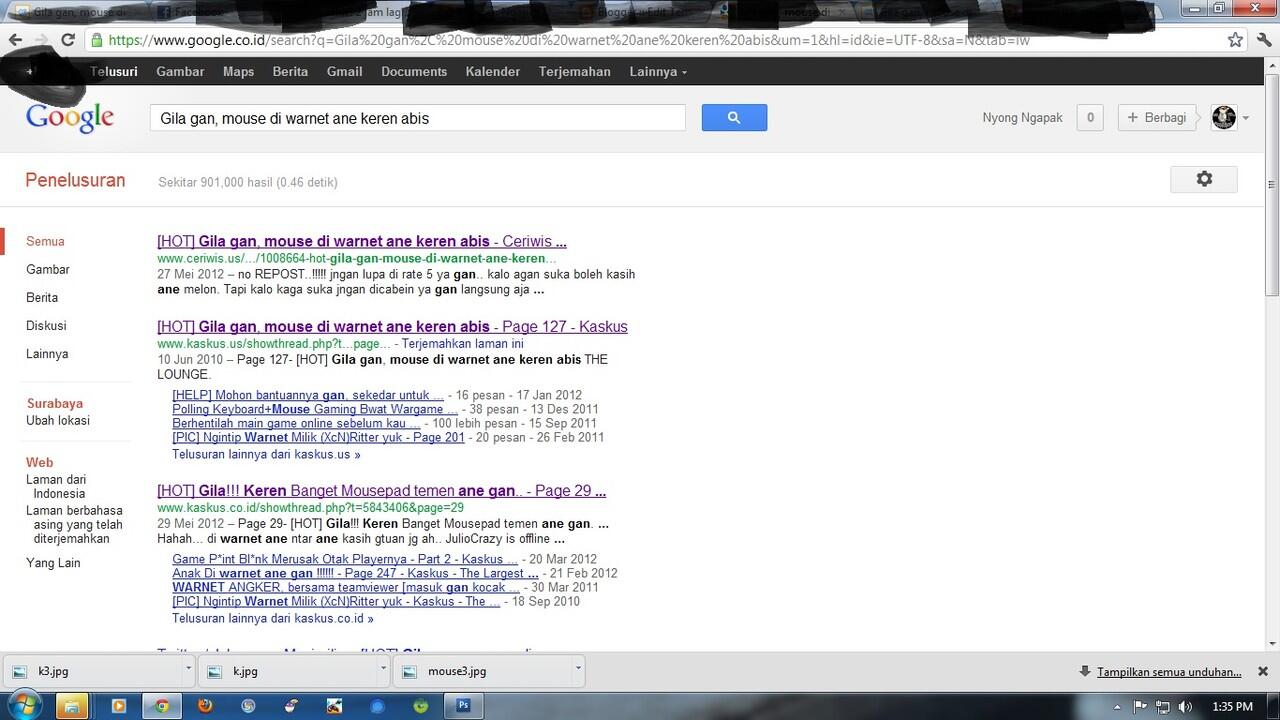Viewport: 1280px width, 720px height.
Task: Launch media player from taskbar
Action: (119, 706)
